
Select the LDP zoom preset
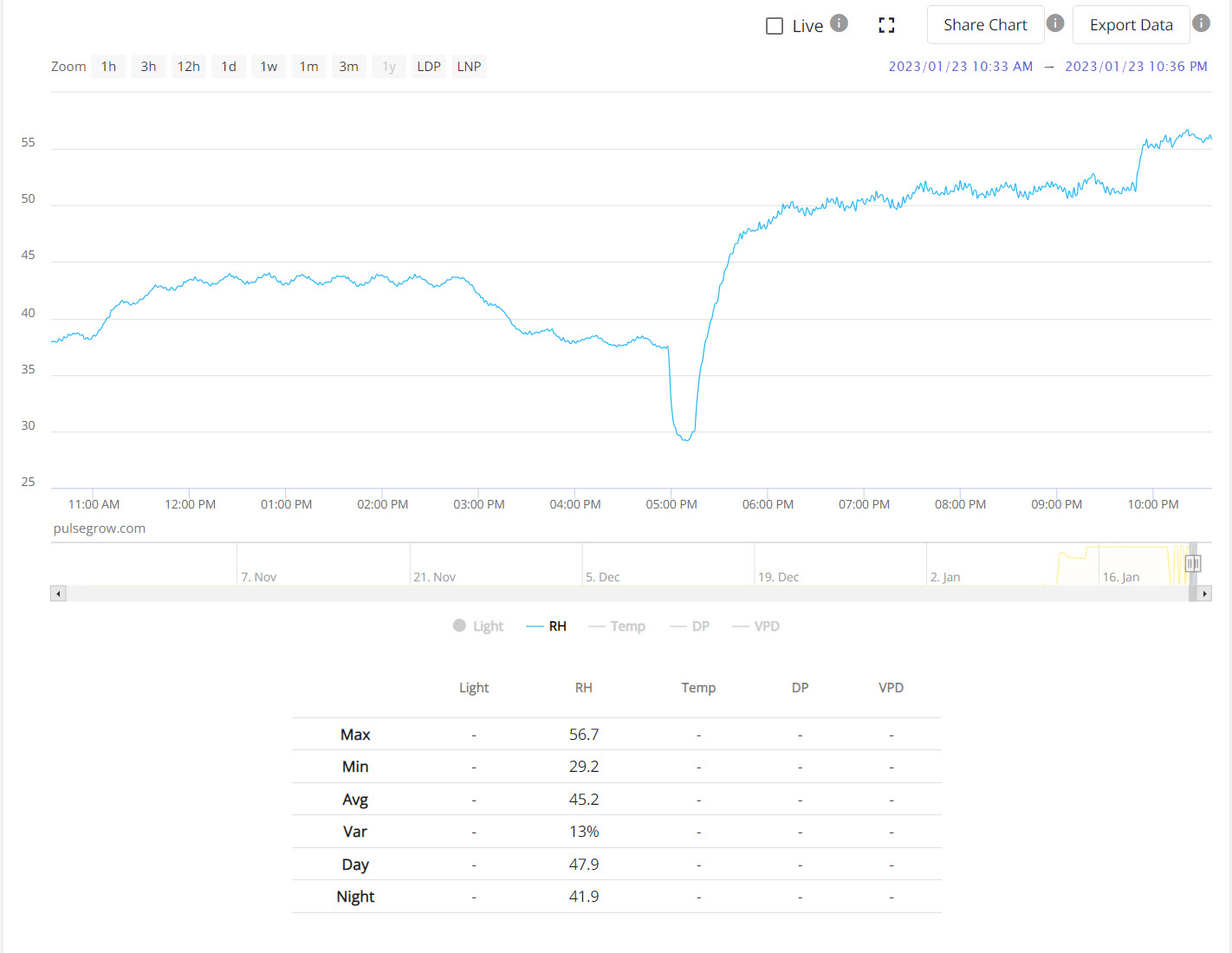429,67
